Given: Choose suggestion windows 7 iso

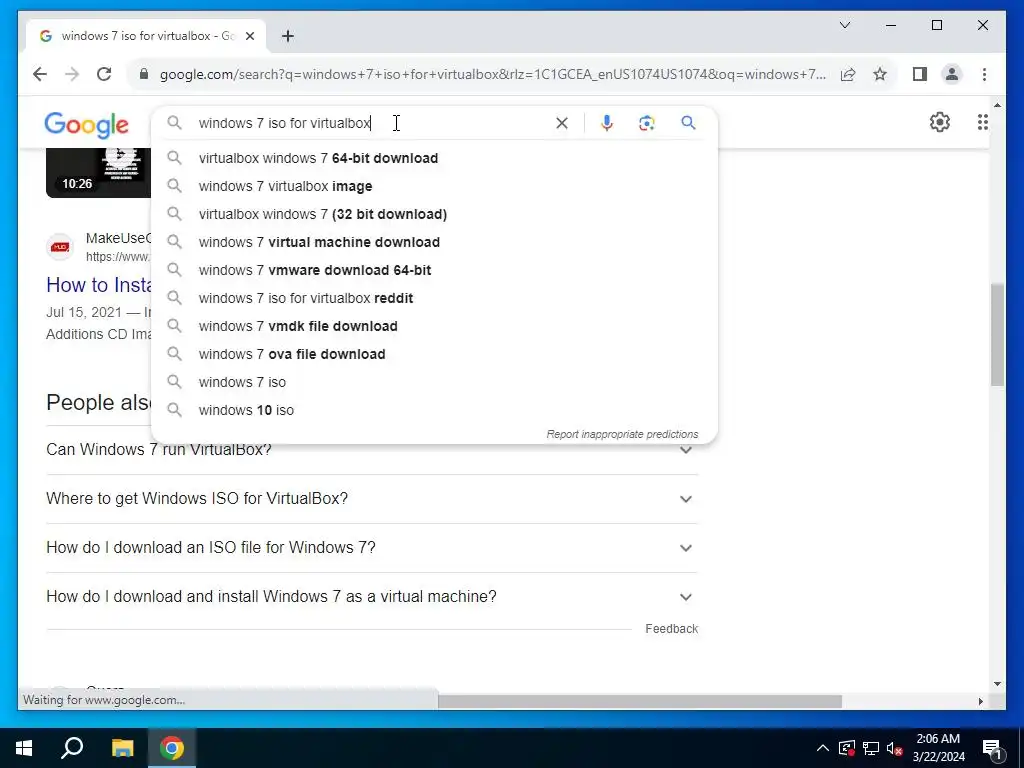Looking at the screenshot, I should (x=434, y=383).
